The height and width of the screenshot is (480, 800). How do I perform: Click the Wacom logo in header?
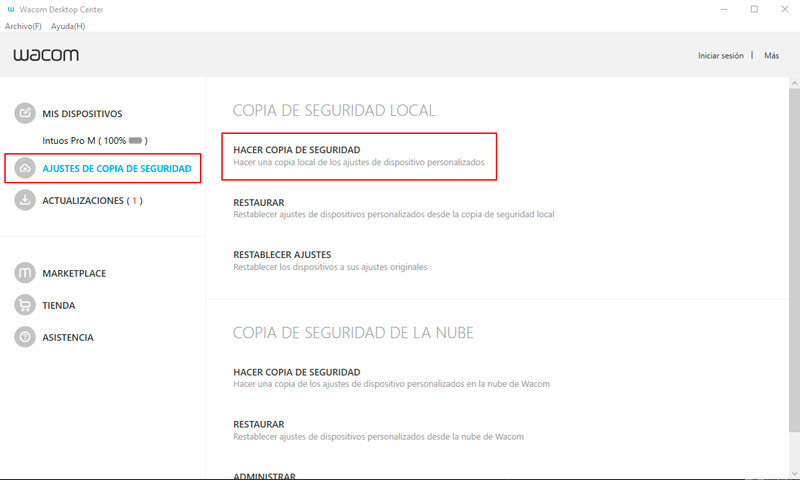pos(45,56)
